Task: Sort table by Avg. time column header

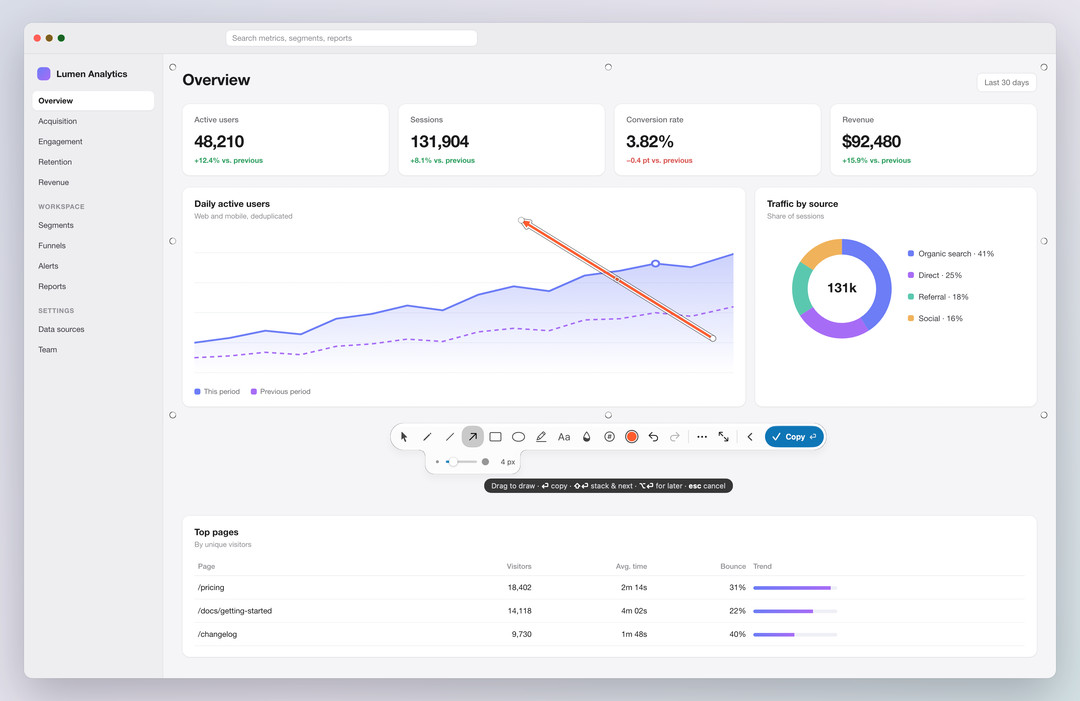Action: [x=632, y=566]
